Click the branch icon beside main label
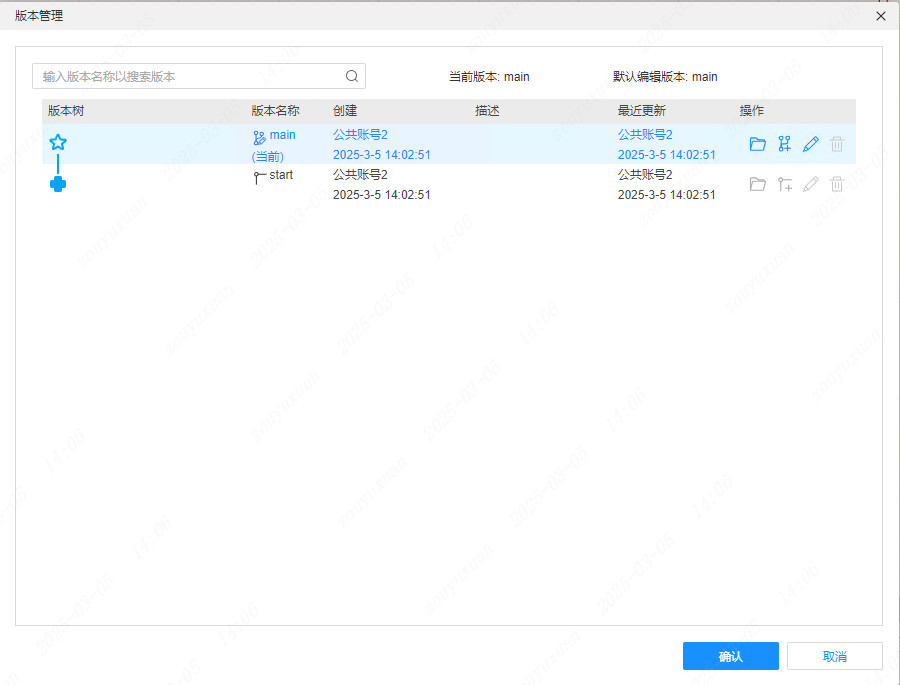The image size is (900, 685). 258,134
